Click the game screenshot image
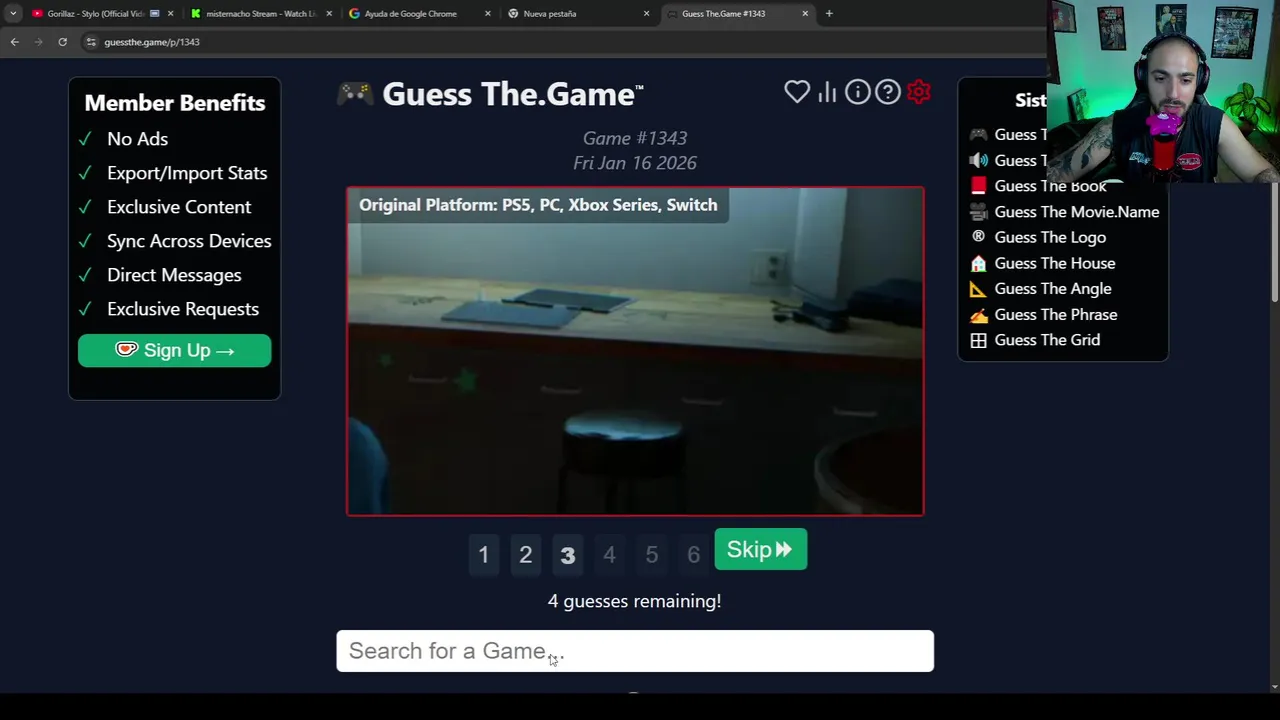The height and width of the screenshot is (720, 1280). (635, 351)
